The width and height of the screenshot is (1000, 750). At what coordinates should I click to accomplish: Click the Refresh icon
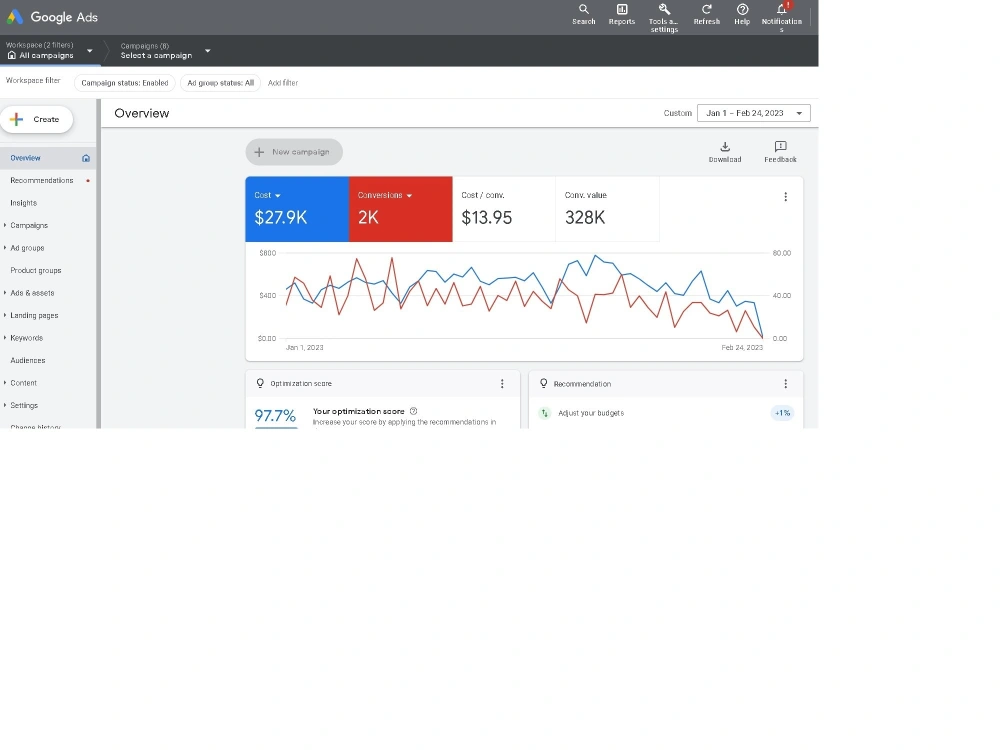click(707, 14)
